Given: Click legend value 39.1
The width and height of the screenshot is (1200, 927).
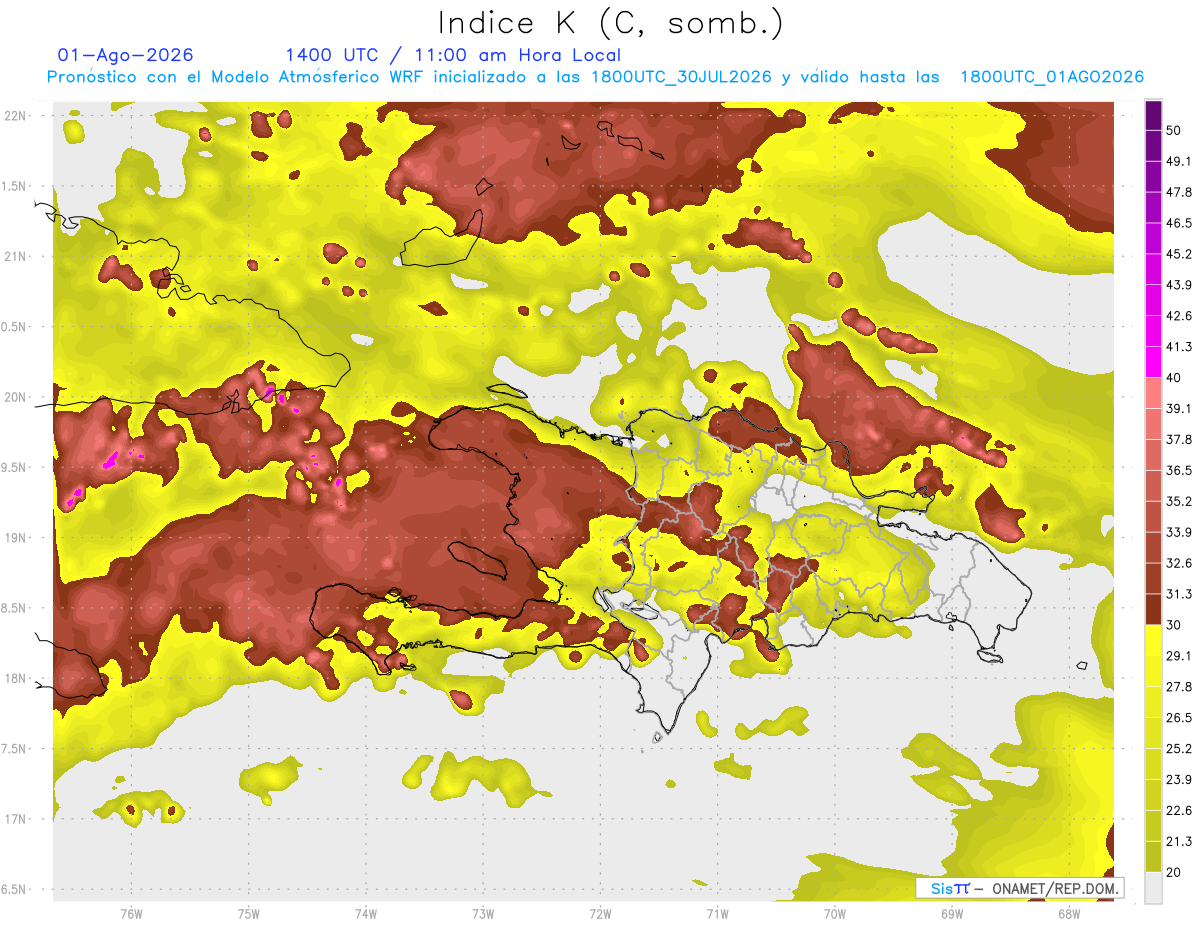Looking at the screenshot, I should (1178, 408).
